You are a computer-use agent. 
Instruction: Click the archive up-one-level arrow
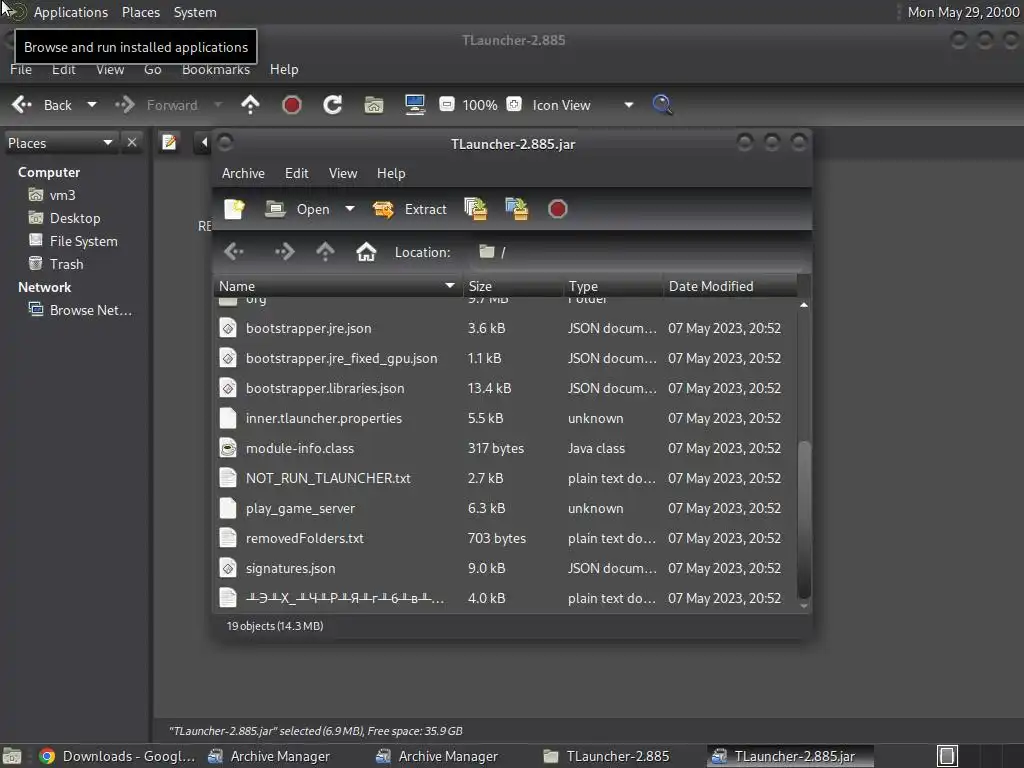[x=325, y=251]
